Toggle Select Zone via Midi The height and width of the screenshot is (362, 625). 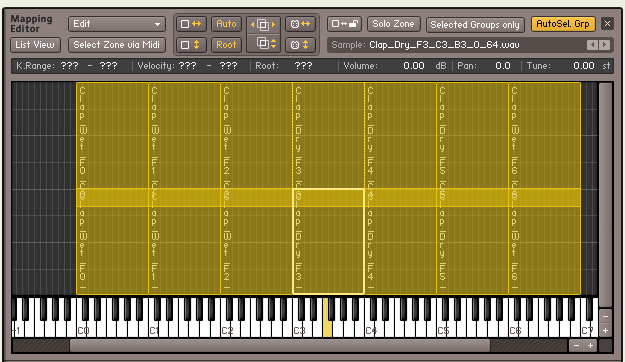click(x=116, y=45)
